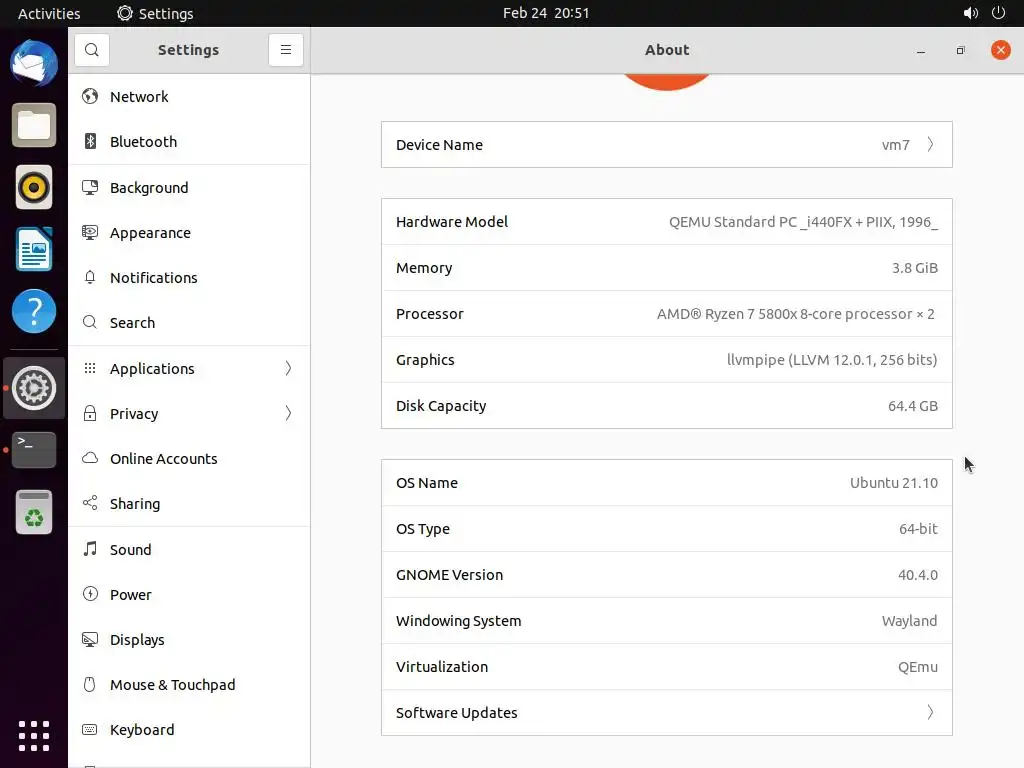Click the Applications grid icon

coord(90,368)
